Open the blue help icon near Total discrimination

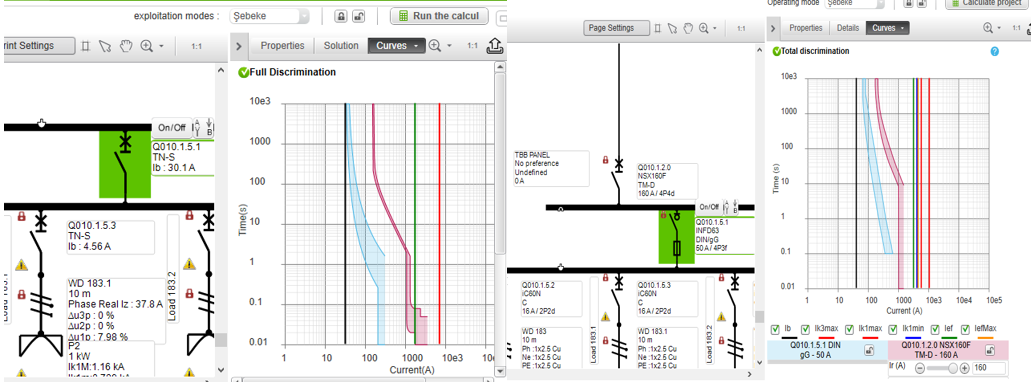point(994,51)
